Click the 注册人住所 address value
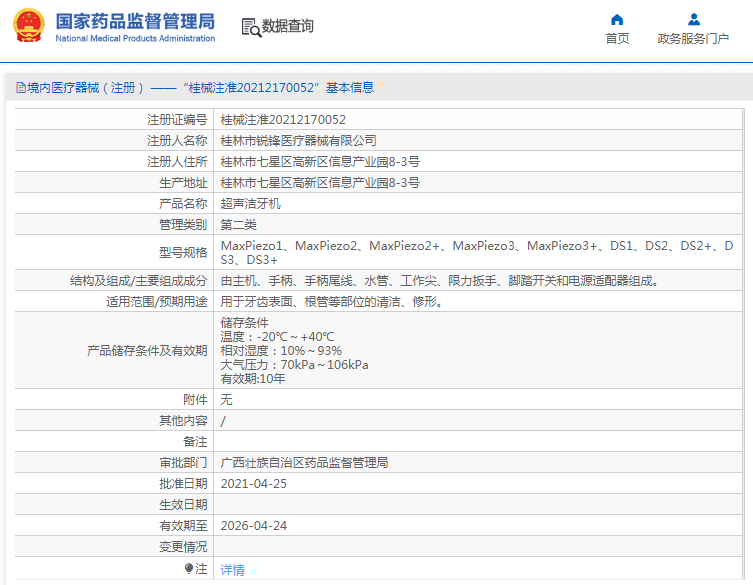This screenshot has height=585, width=753. pos(320,162)
